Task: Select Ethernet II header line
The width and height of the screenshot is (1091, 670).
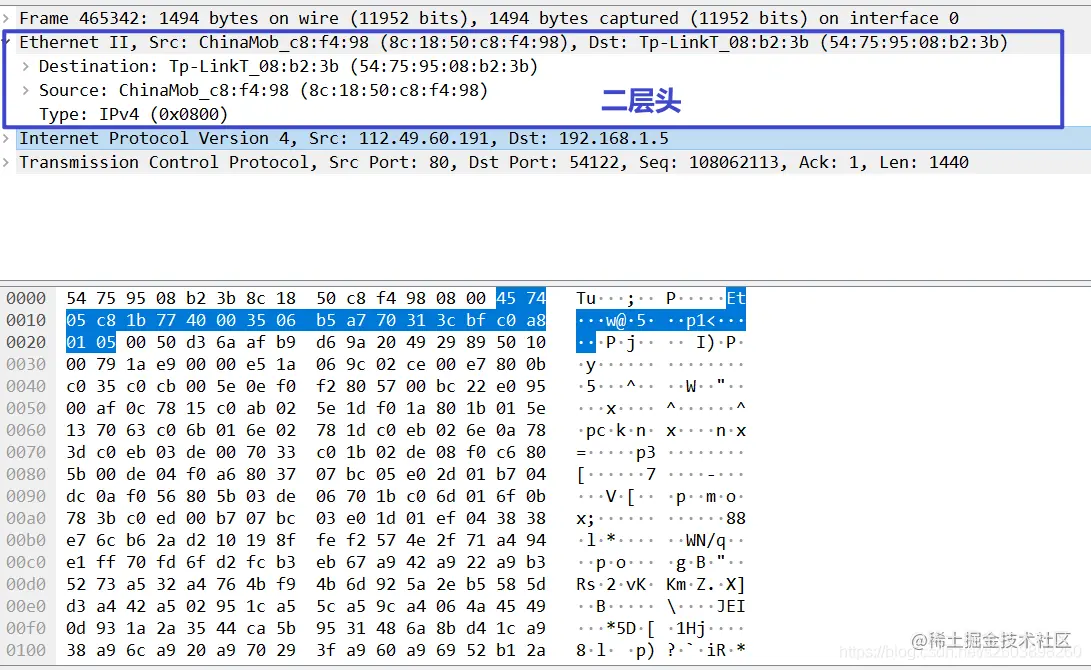Action: coord(513,42)
